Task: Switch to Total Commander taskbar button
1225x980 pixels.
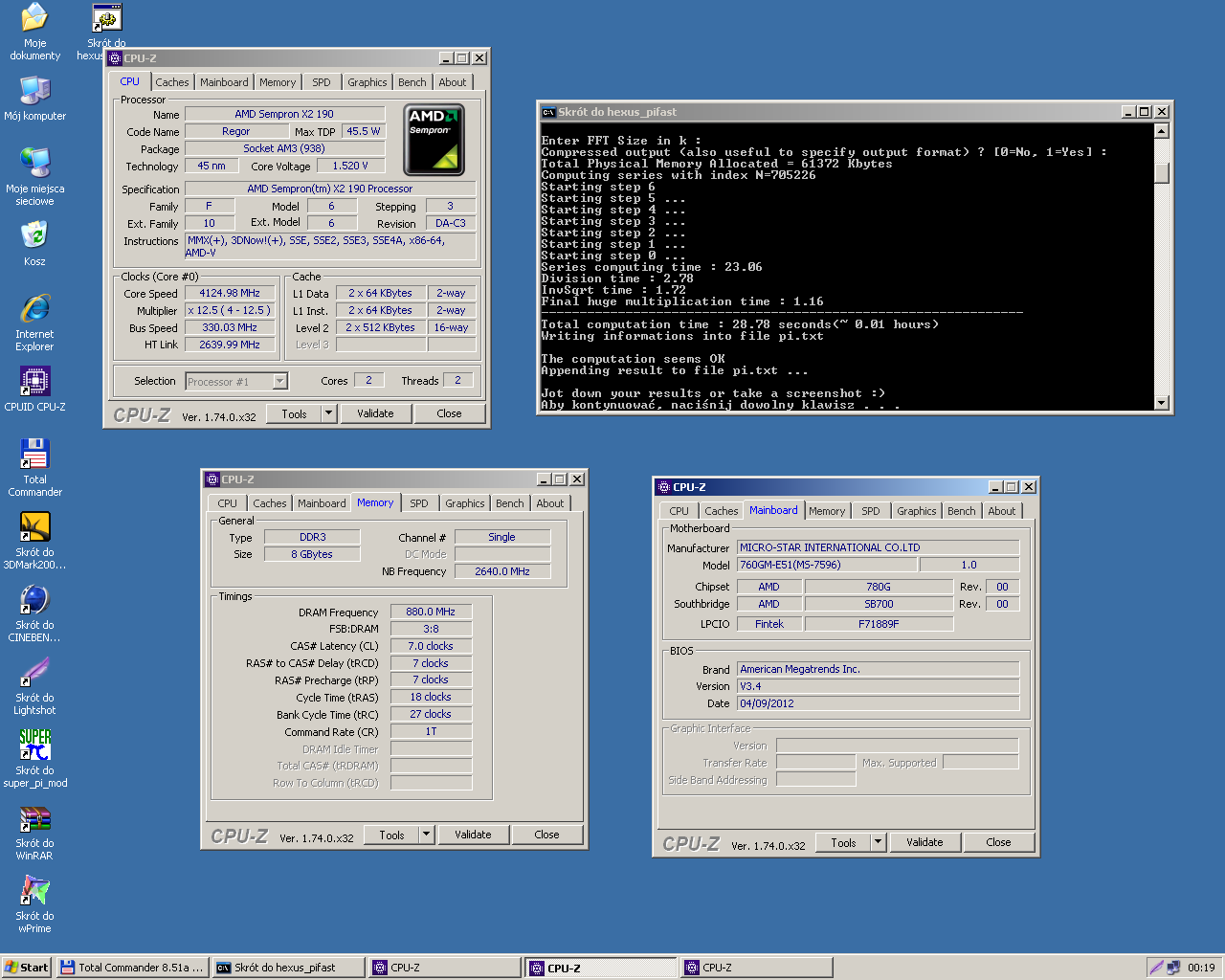Action: 132,968
